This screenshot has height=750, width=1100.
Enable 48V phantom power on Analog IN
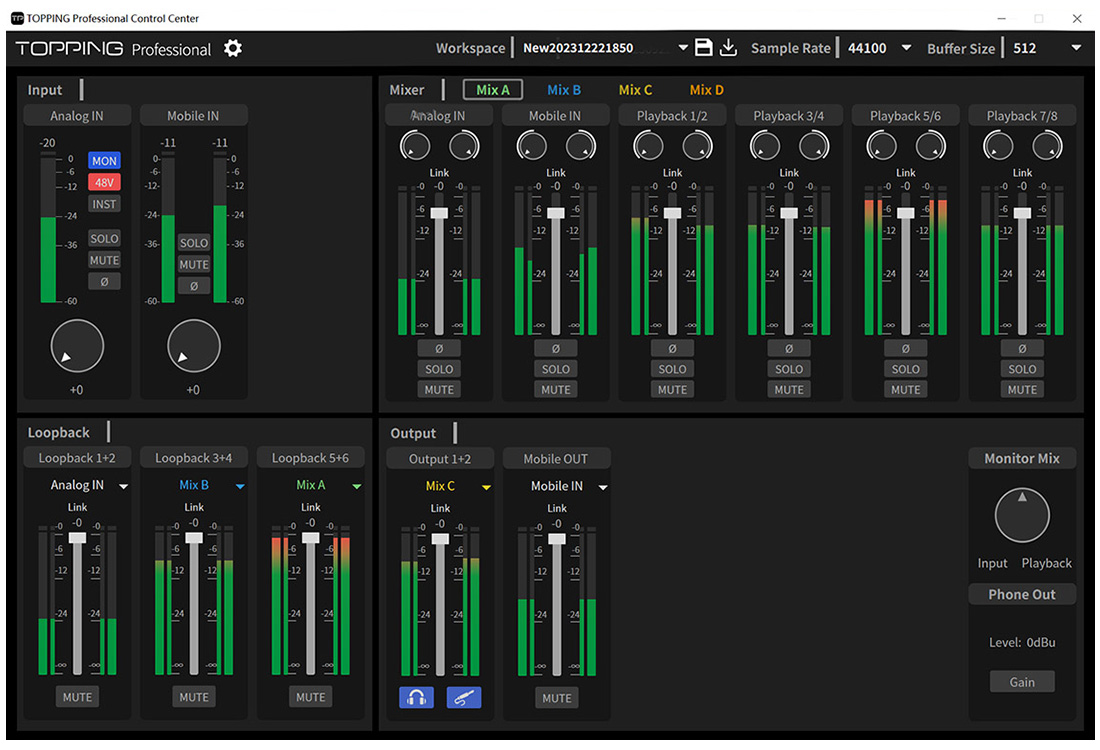coord(104,182)
